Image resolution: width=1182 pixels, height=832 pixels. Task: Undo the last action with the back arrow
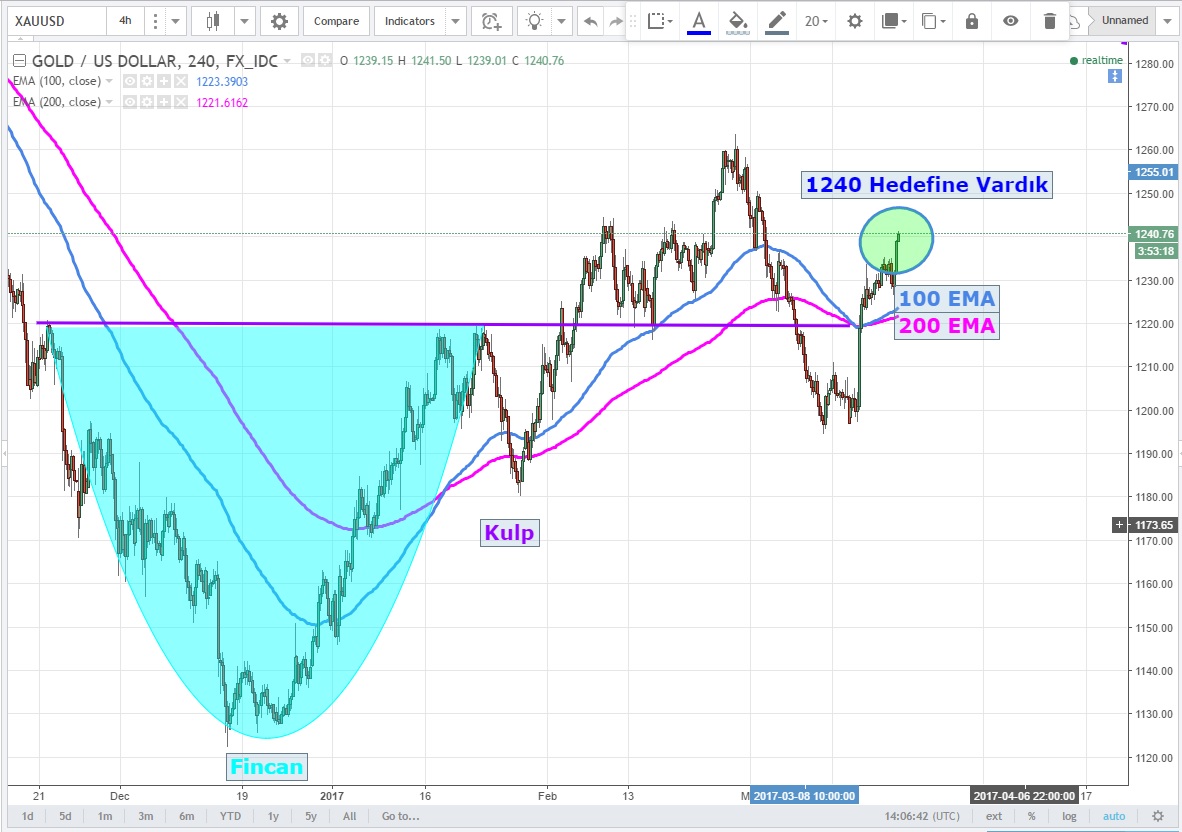pos(591,21)
